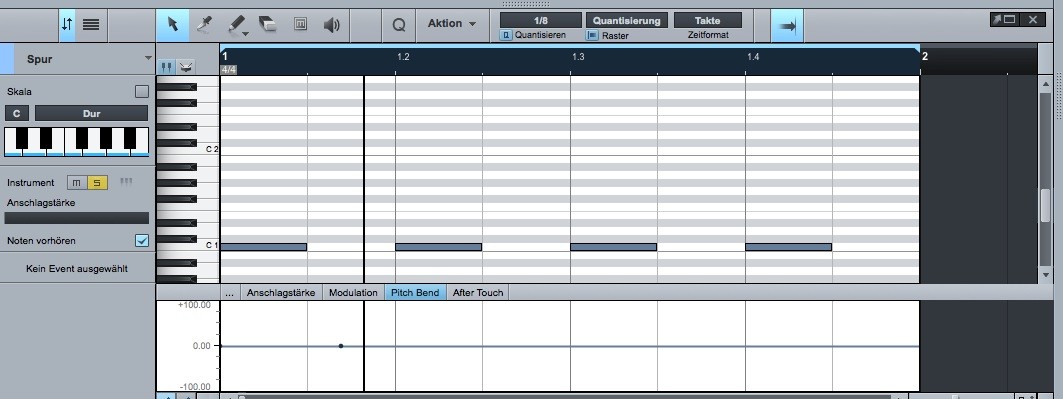
Task: Close the editor panel
Action: 1033,20
